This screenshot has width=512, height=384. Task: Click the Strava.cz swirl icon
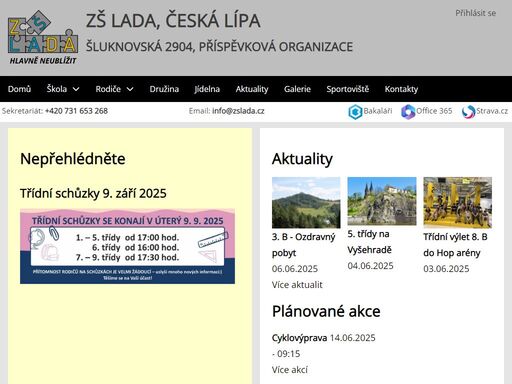pos(468,112)
